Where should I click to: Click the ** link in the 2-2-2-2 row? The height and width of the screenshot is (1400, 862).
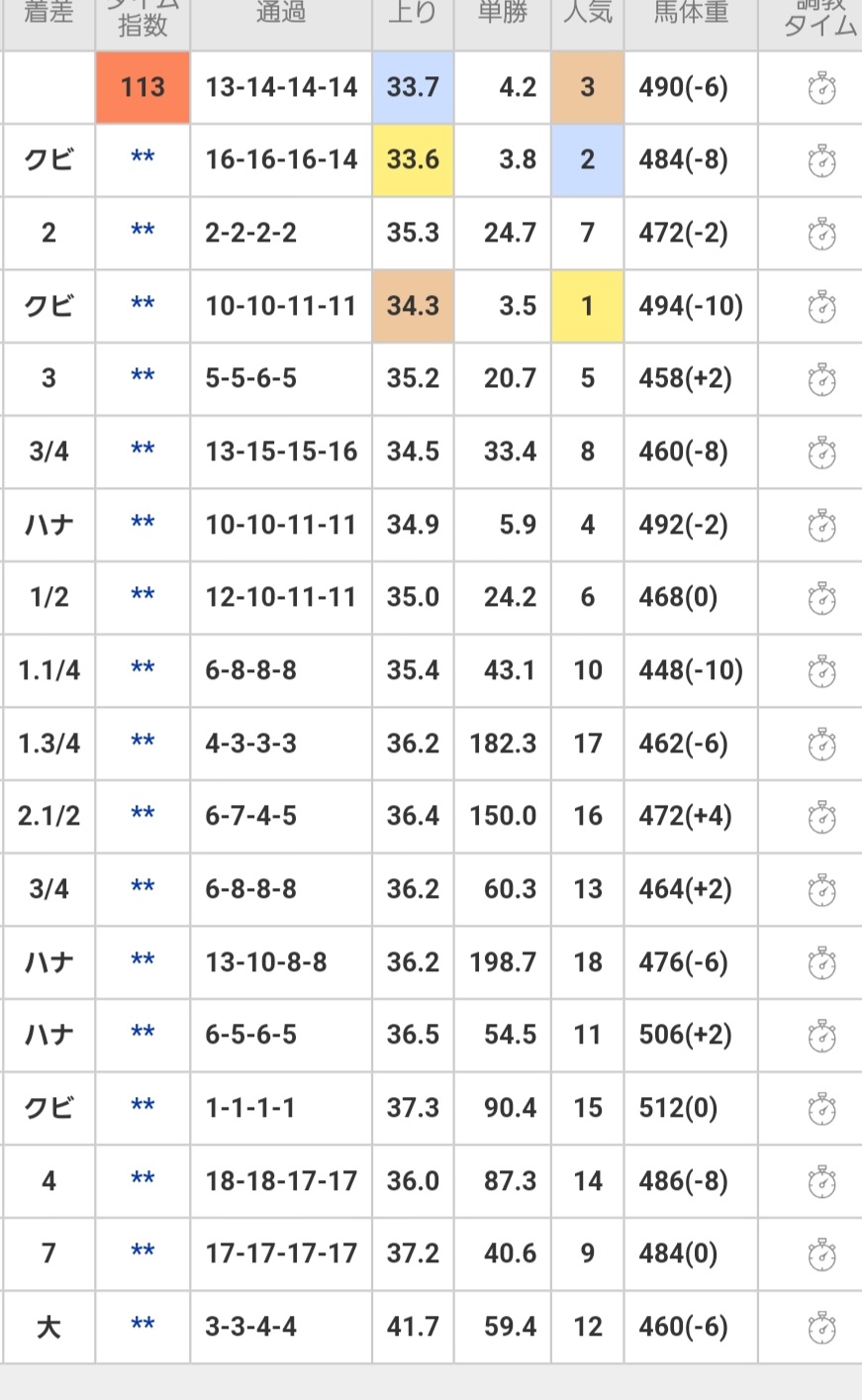coord(143,233)
